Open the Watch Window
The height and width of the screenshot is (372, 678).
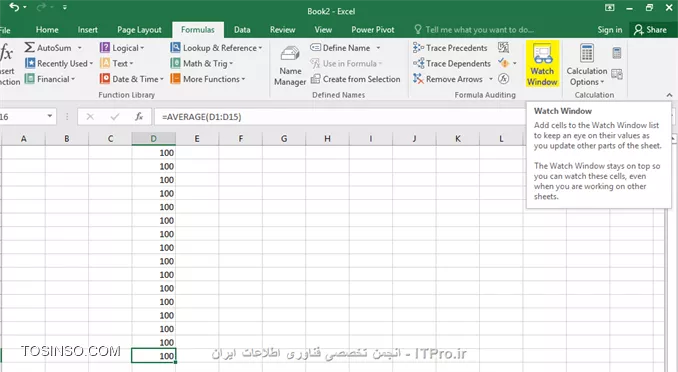pyautogui.click(x=542, y=64)
